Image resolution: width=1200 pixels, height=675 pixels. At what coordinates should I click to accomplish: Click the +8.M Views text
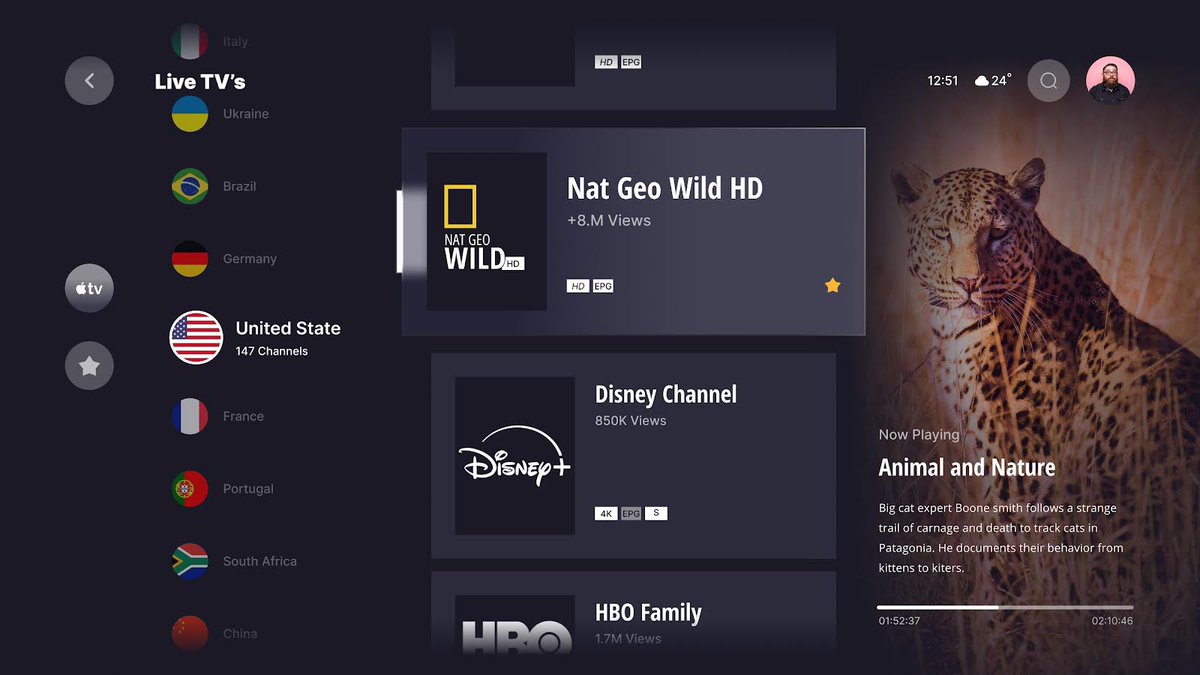(609, 220)
